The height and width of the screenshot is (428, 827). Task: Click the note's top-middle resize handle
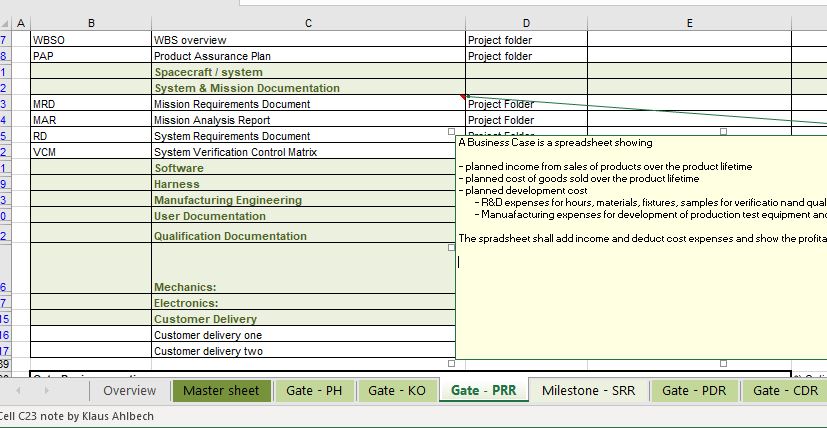tap(723, 131)
